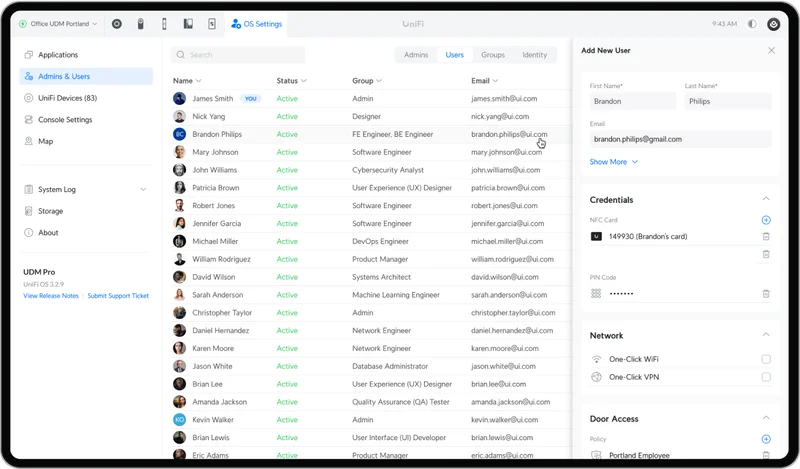The width and height of the screenshot is (800, 469).
Task: Select the Users tab
Action: tap(454, 55)
